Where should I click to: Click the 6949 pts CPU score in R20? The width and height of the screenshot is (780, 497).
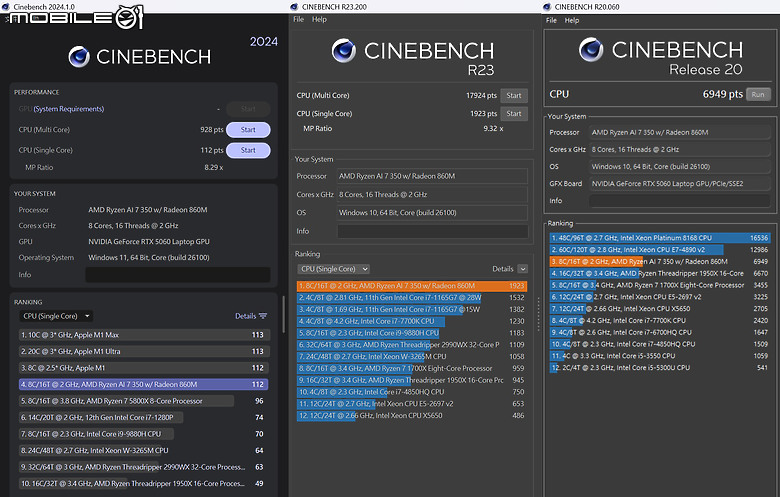pyautogui.click(x=723, y=94)
